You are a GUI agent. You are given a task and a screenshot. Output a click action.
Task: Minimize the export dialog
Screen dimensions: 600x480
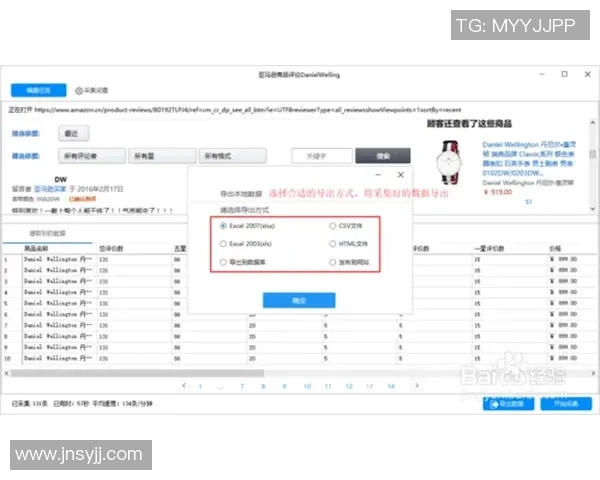click(x=378, y=175)
